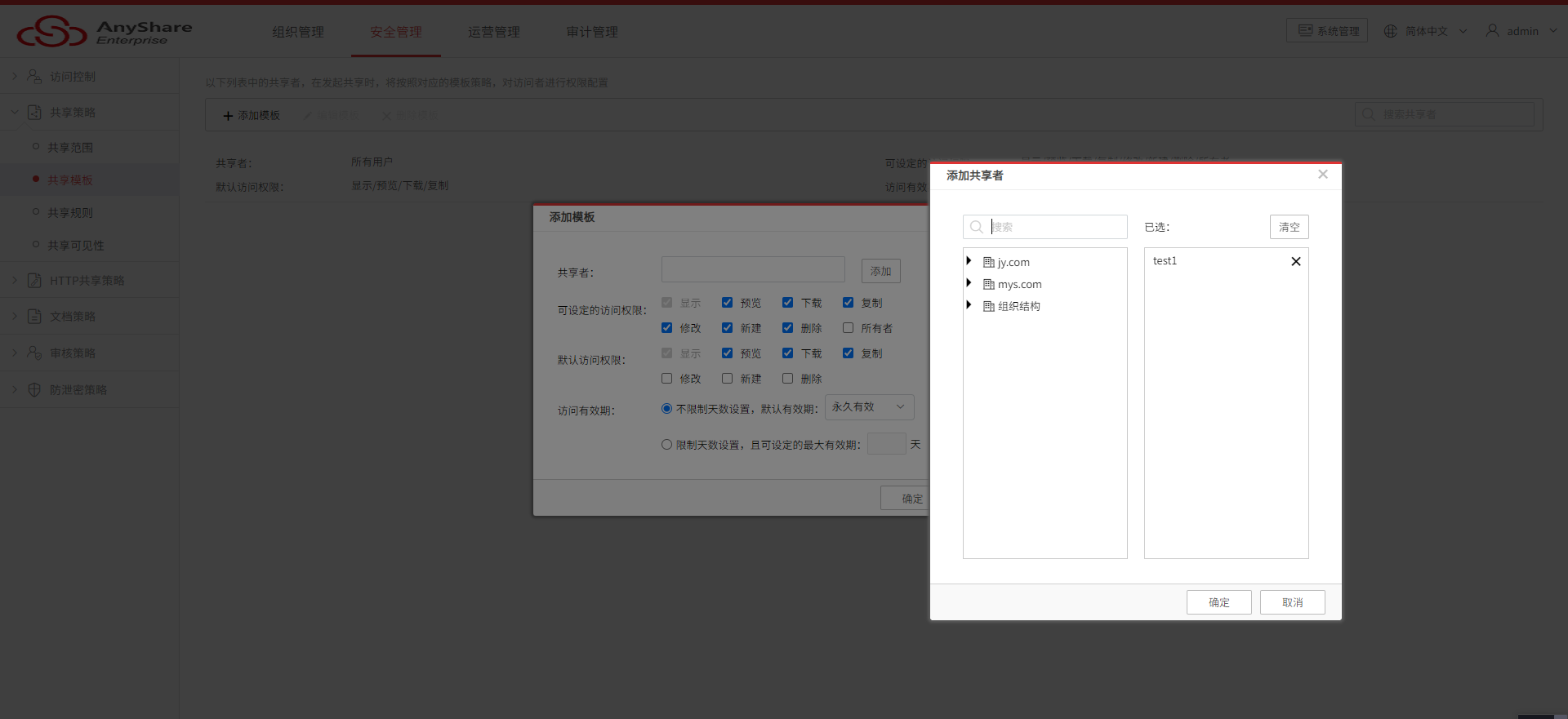This screenshot has width=1568, height=719.
Task: Click 添加 beside the 共享者 field
Action: [x=880, y=271]
